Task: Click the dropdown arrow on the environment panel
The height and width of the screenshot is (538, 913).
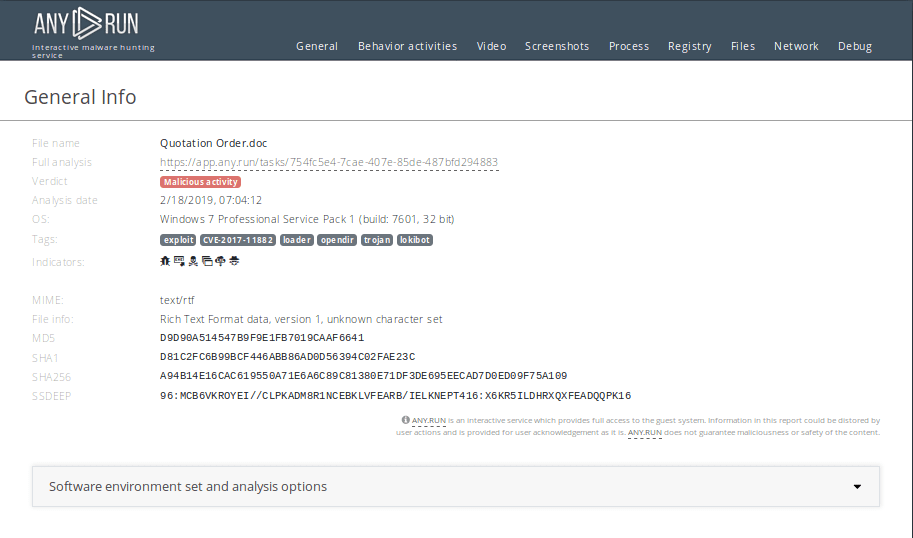Action: tap(857, 487)
